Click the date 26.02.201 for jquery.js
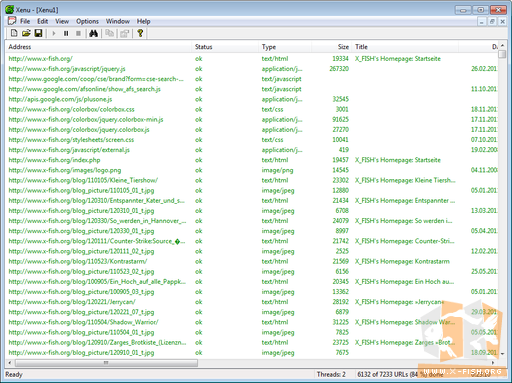Image resolution: width=512 pixels, height=383 pixels. coord(484,69)
